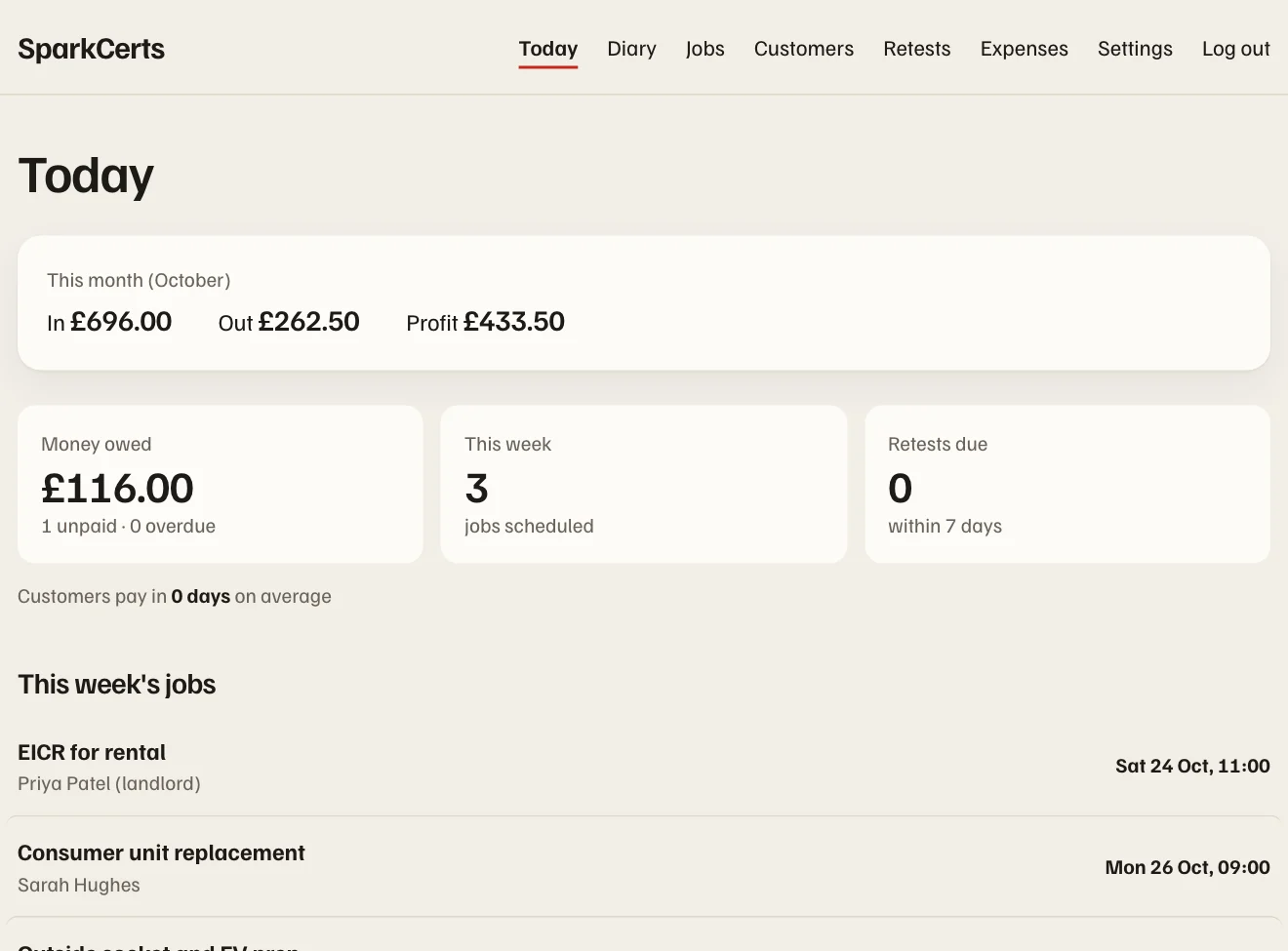Click the Out £262.50 figure
1288x951 pixels.
pos(289,322)
